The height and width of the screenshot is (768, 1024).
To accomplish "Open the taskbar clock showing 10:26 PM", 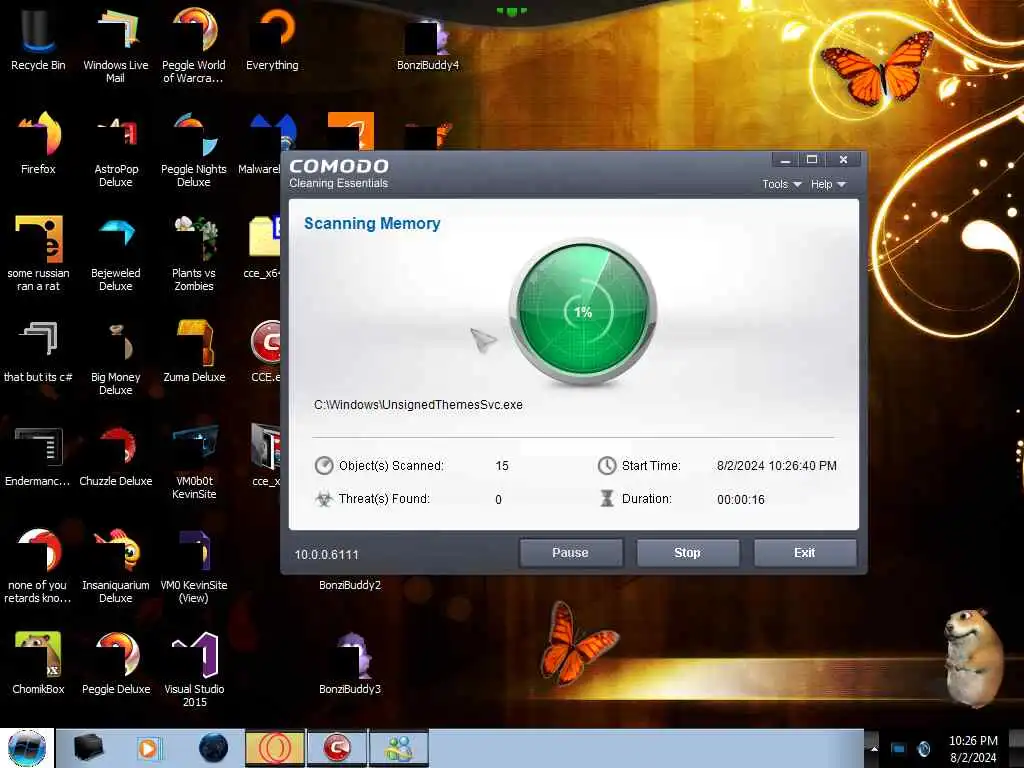I will coord(973,749).
